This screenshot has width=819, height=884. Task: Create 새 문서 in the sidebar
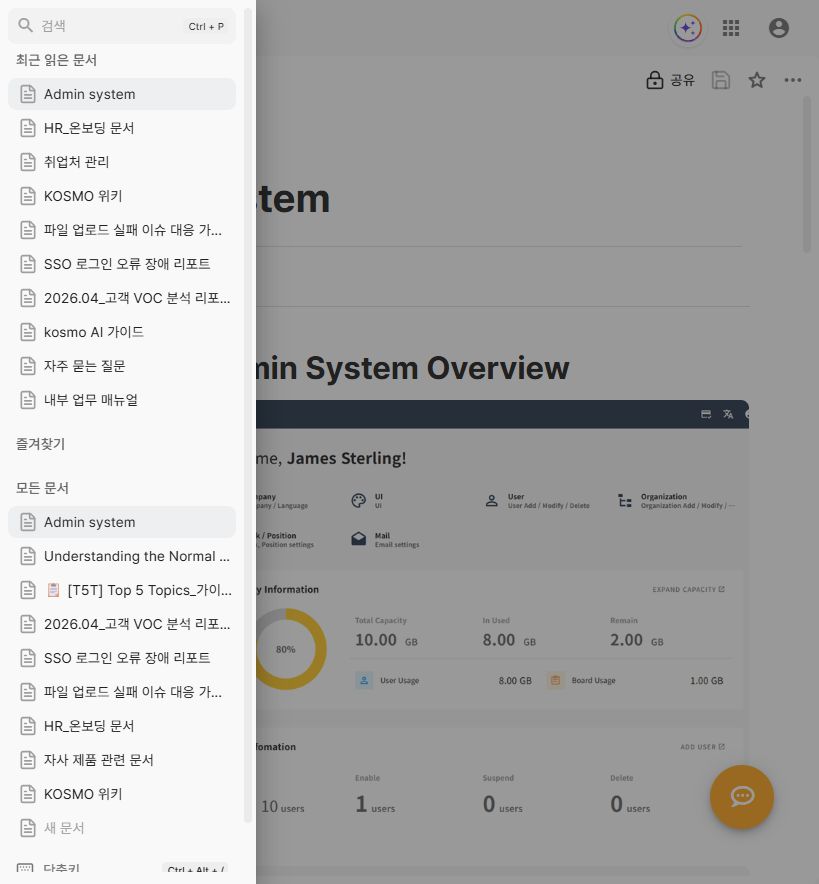tap(122, 828)
